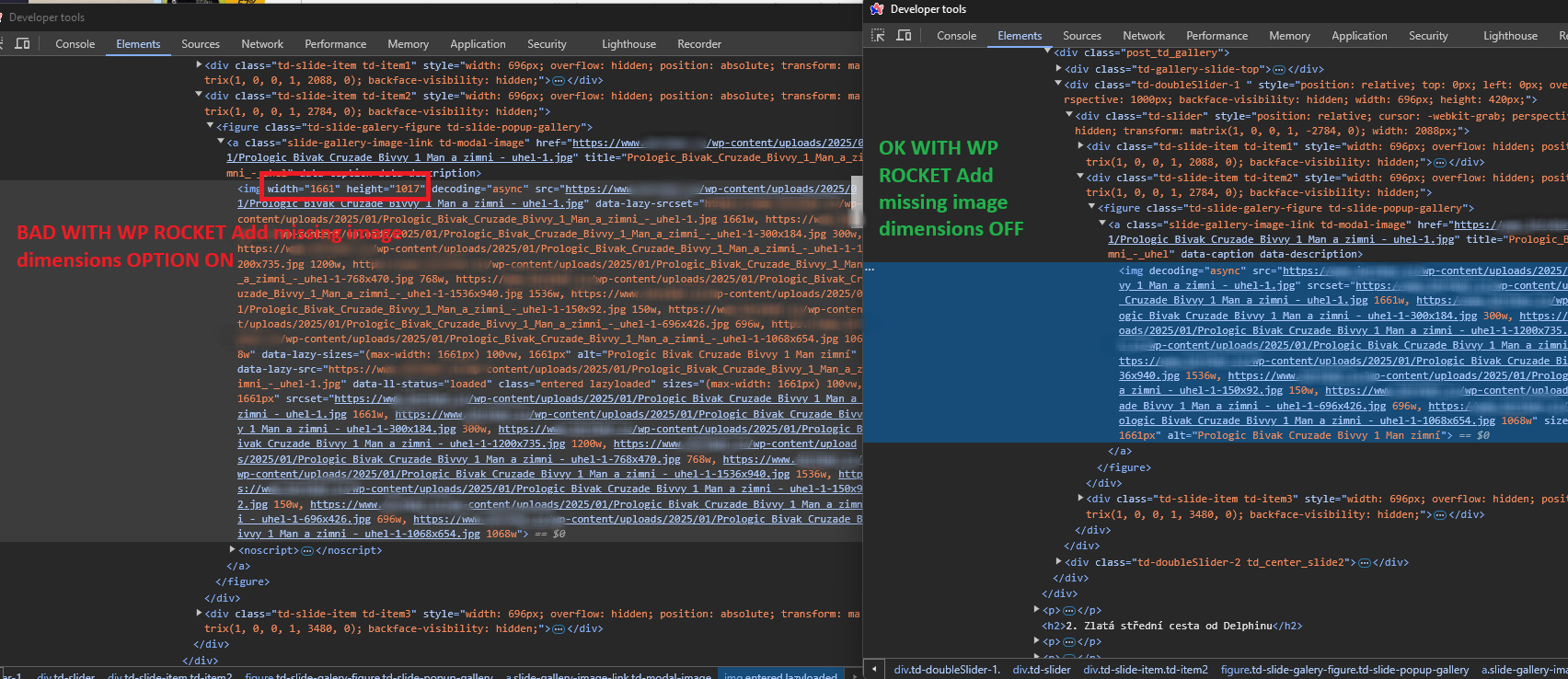Open Console tab in right DevTools
The image size is (1568, 679).
(x=957, y=36)
